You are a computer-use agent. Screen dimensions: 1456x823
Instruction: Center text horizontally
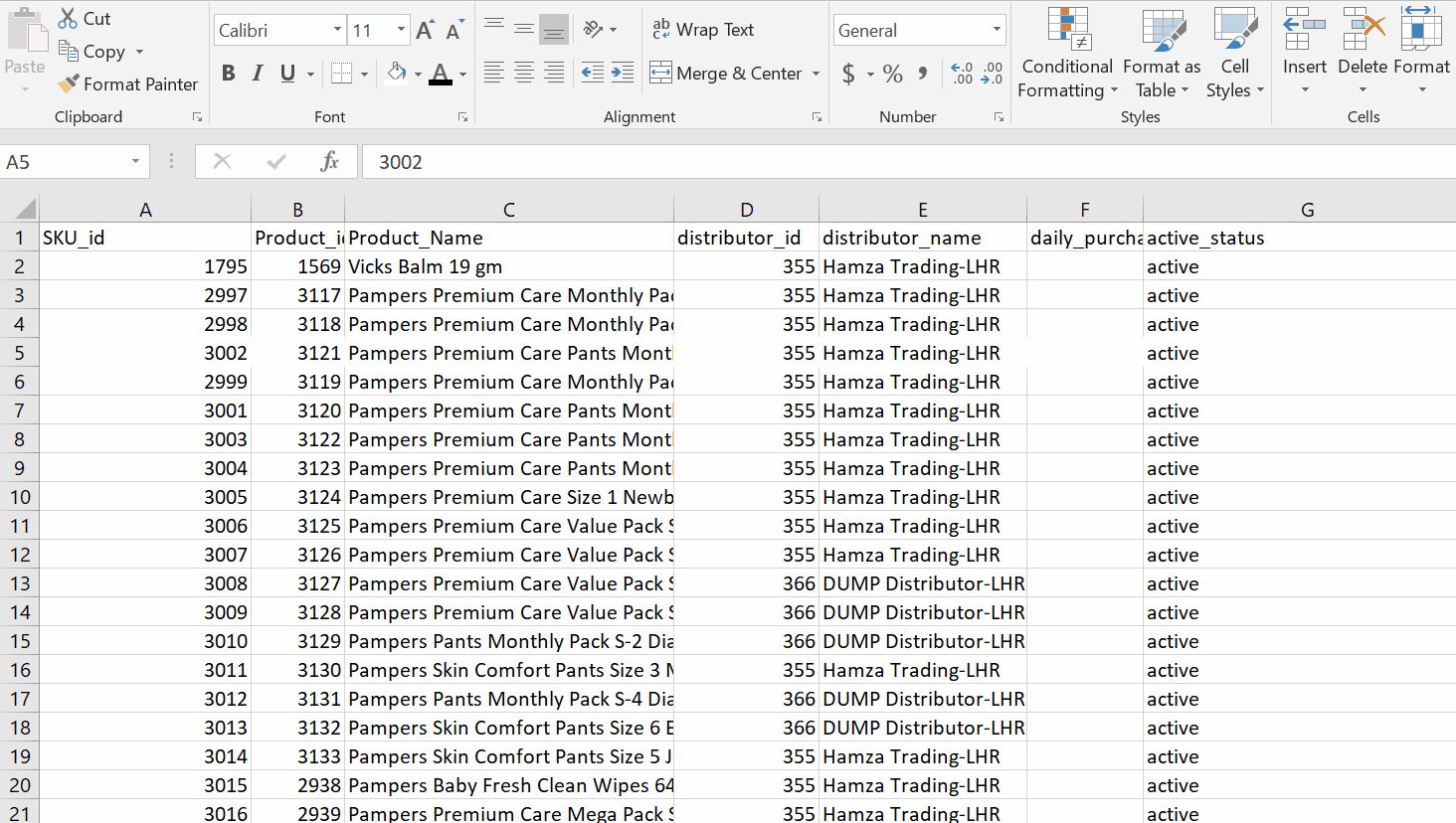point(524,73)
